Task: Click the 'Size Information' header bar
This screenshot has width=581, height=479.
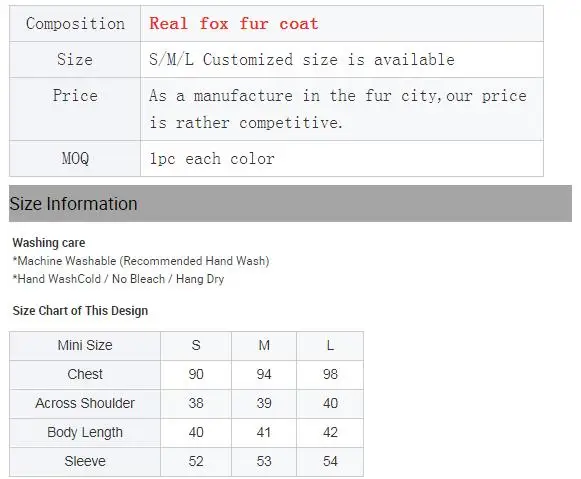Action: click(290, 203)
